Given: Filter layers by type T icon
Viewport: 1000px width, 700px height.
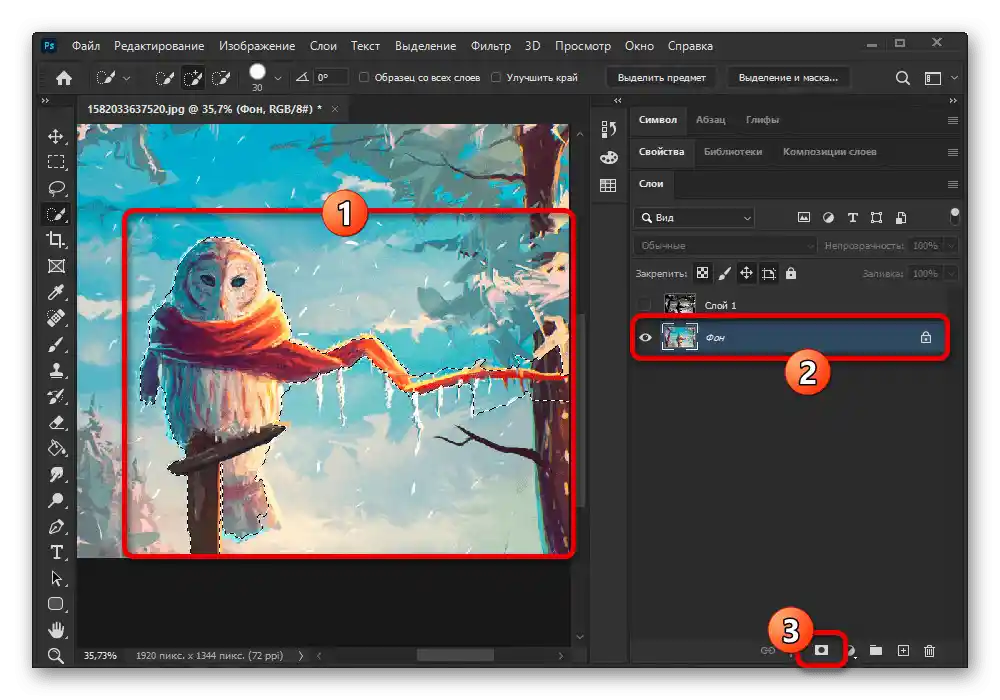Looking at the screenshot, I should click(853, 217).
